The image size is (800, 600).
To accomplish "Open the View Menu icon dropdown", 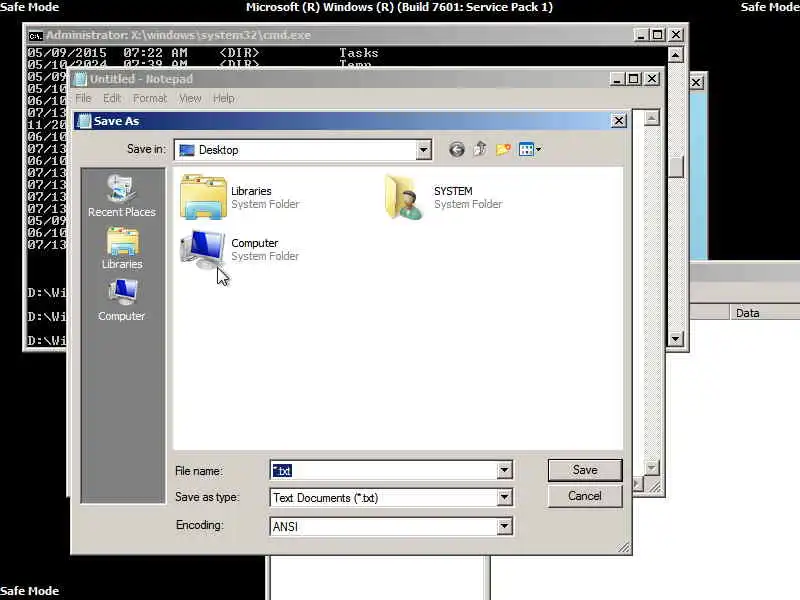I will [x=530, y=149].
